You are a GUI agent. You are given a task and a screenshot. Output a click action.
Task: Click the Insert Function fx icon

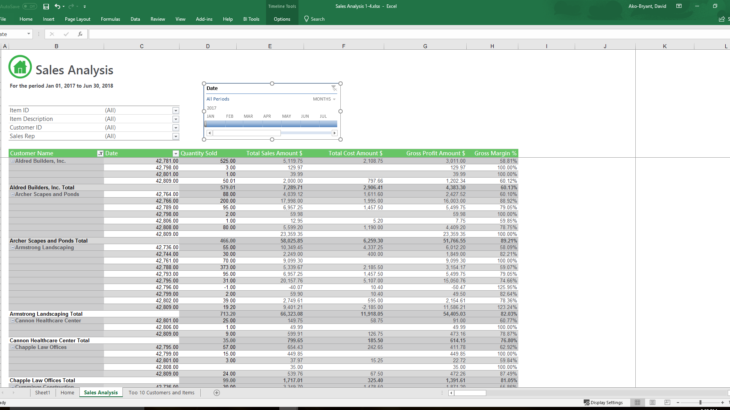(80, 34)
